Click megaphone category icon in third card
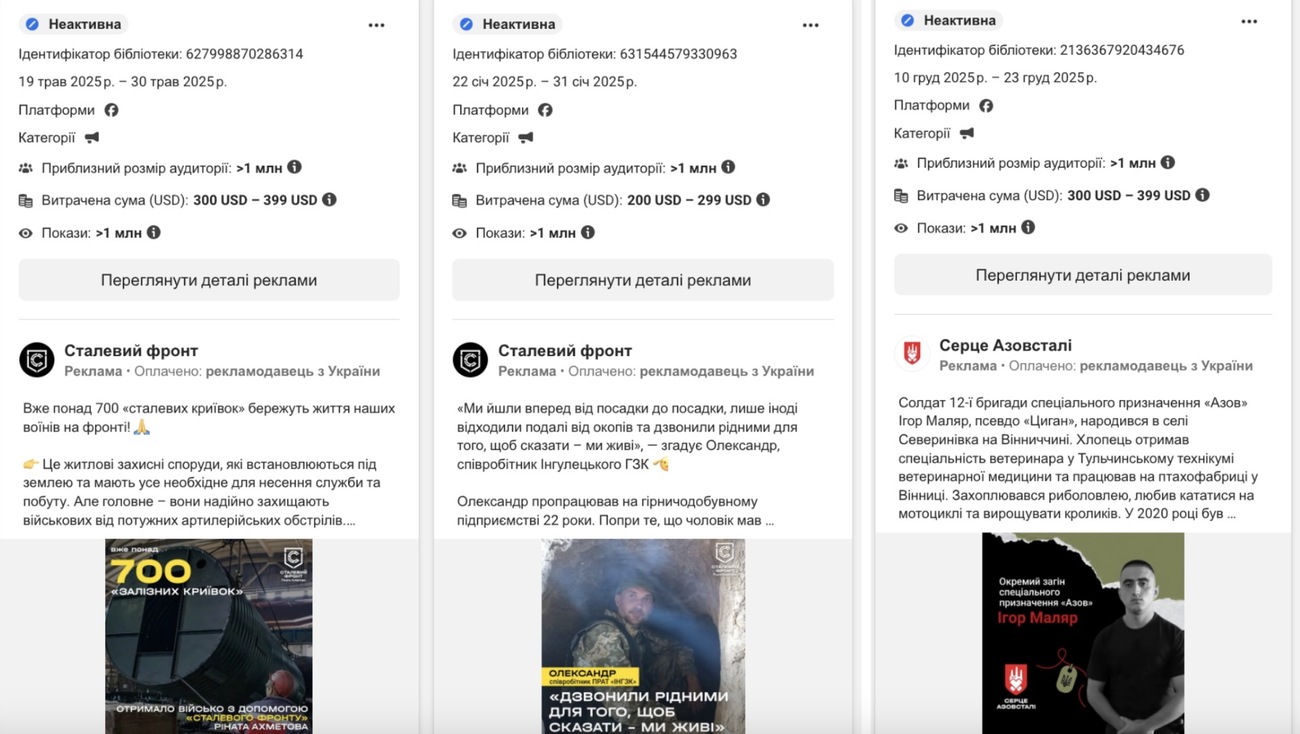The image size is (1300, 734). (x=967, y=133)
